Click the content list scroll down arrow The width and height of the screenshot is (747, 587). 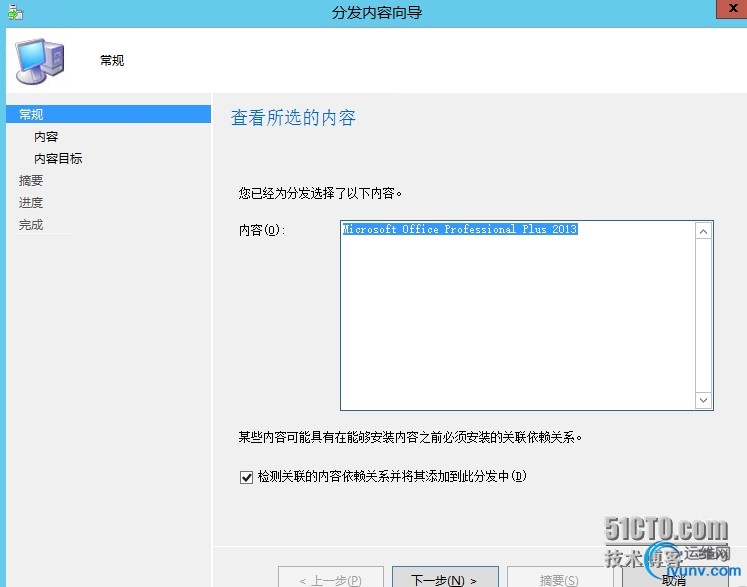pos(704,400)
